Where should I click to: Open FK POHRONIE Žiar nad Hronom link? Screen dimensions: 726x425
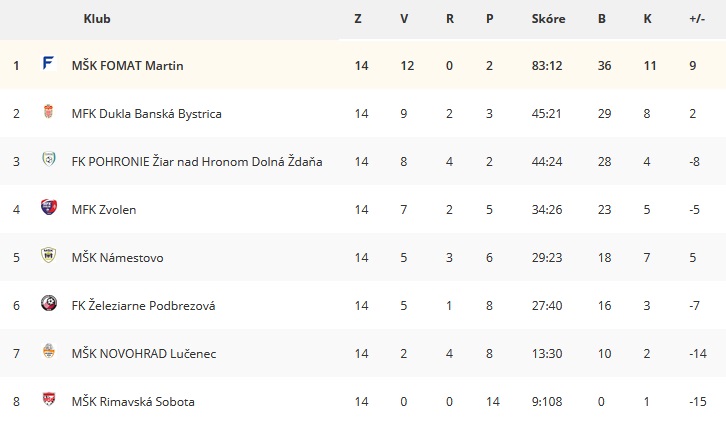point(197,162)
